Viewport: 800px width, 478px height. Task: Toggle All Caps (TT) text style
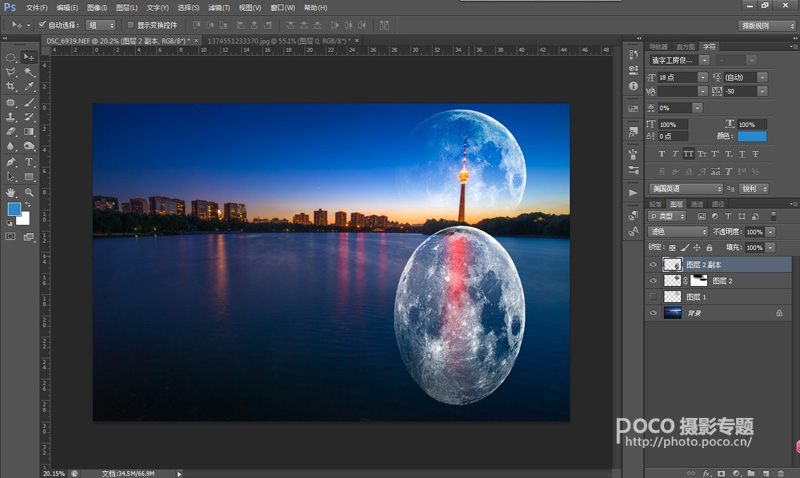[688, 154]
